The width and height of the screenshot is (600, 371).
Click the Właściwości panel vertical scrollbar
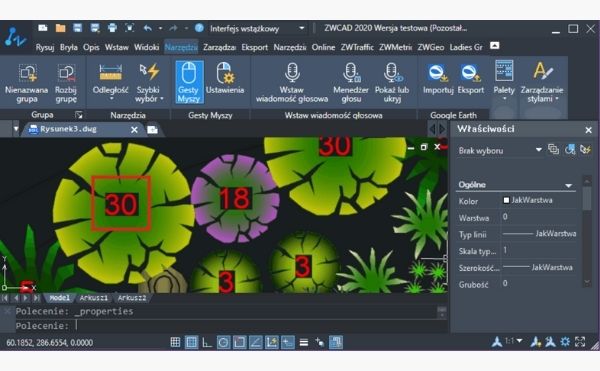click(587, 231)
